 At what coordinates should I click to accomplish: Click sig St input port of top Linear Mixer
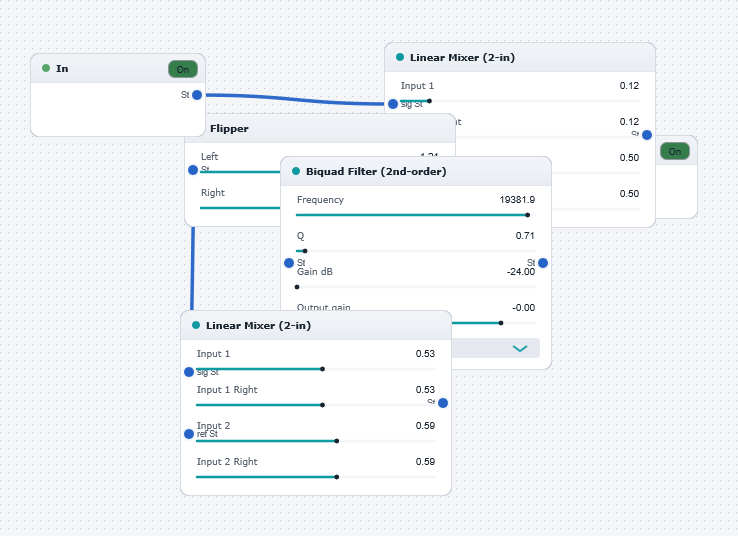[393, 104]
